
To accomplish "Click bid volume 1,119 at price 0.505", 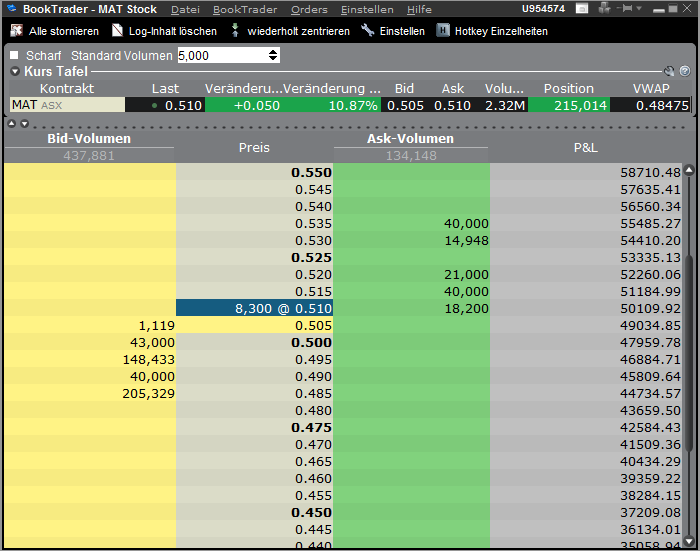I will [90, 326].
